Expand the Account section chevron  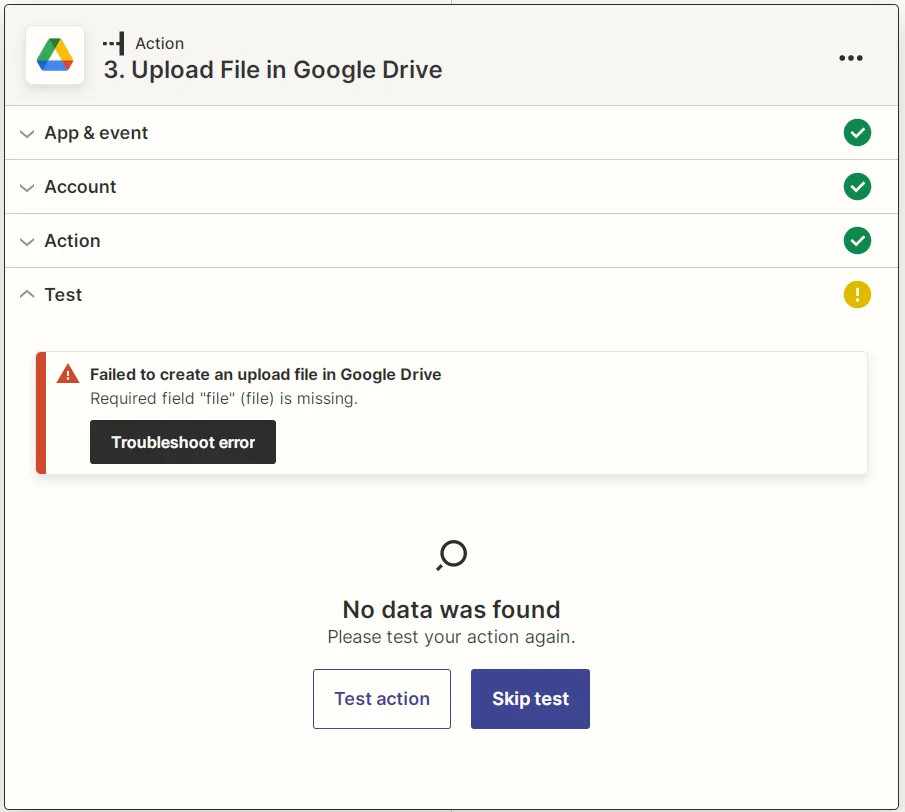26,186
